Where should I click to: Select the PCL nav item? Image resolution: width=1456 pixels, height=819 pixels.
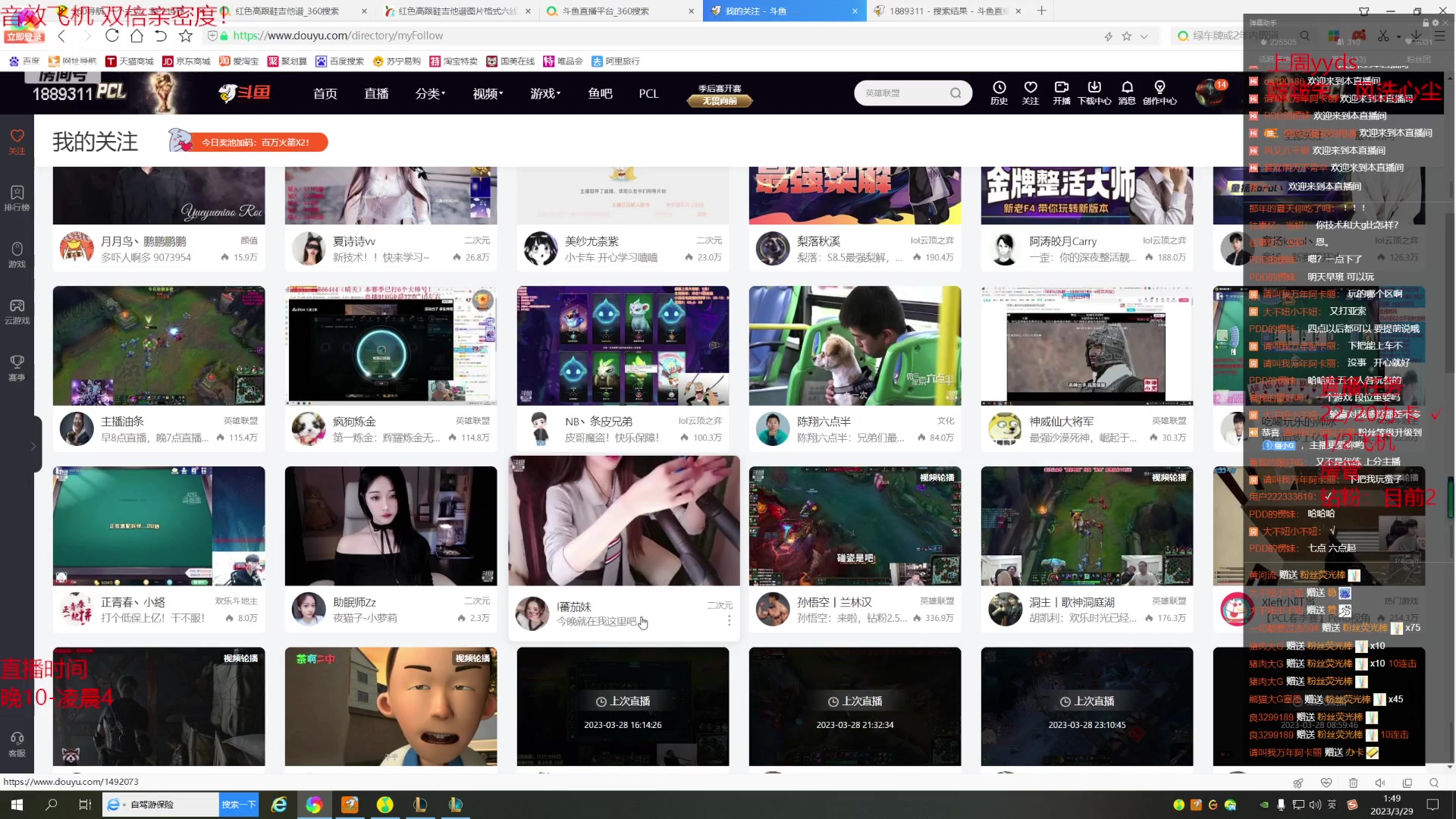[648, 93]
